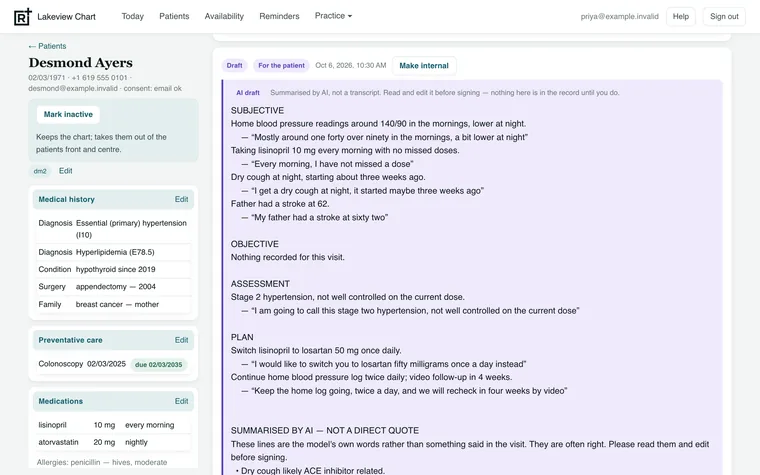Click the Oct 6, 2026, 10:30 AM timestamp

point(350,65)
